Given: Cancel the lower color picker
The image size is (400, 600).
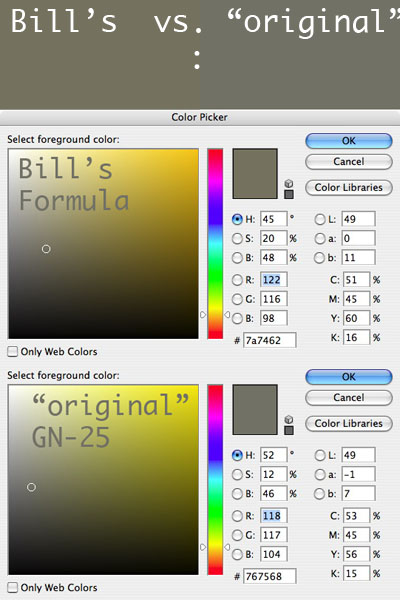Looking at the screenshot, I should 349,398.
